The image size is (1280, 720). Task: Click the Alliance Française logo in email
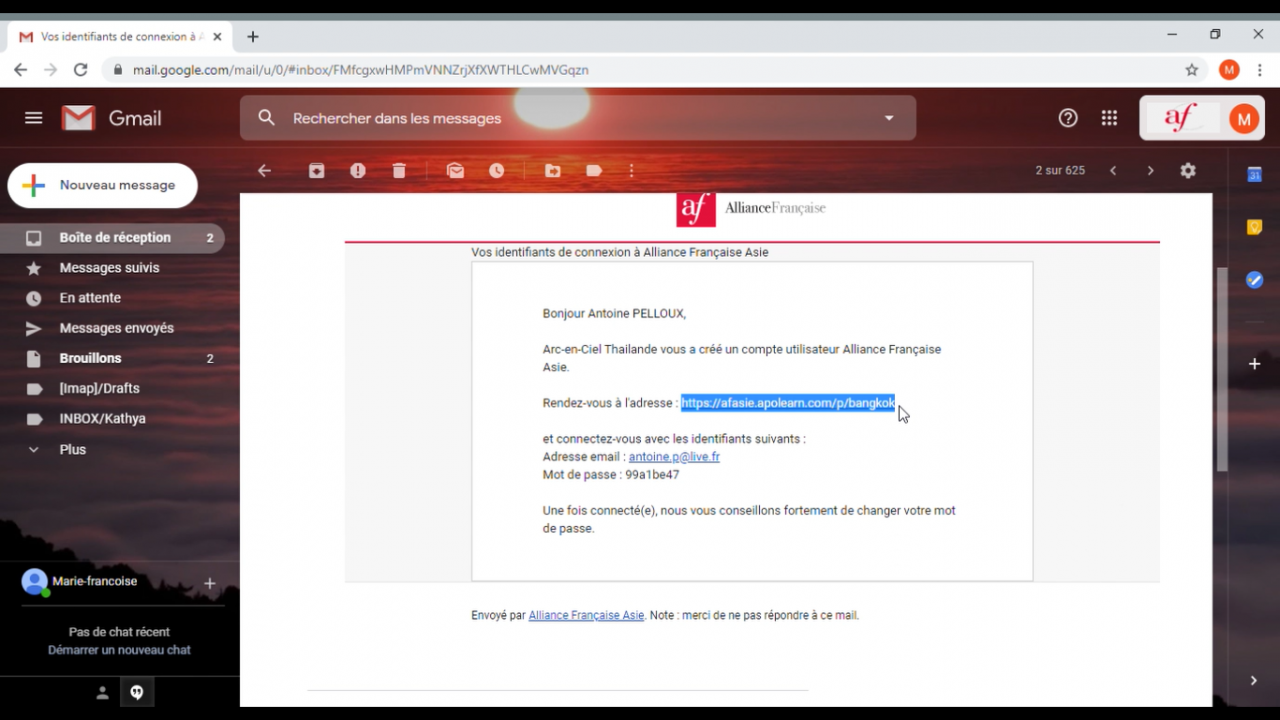coord(751,208)
